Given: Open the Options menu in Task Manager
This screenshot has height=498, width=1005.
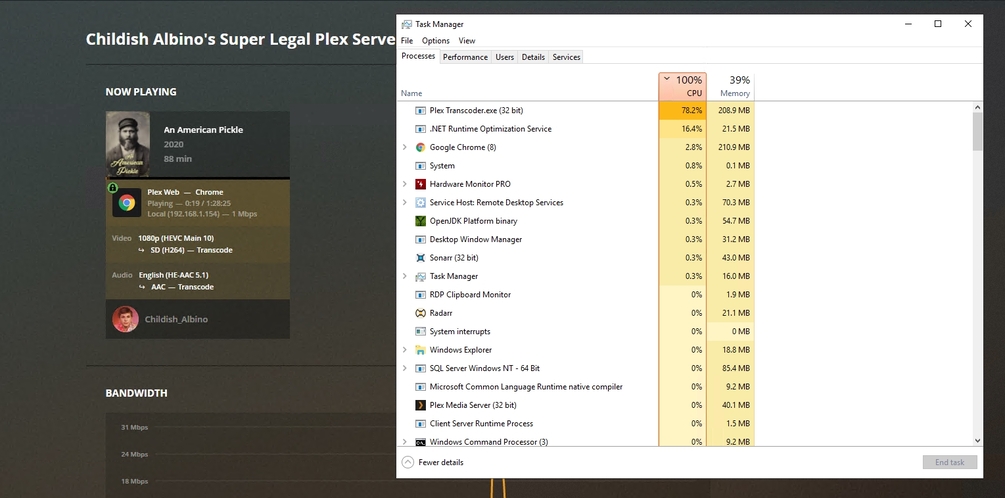Looking at the screenshot, I should (x=436, y=40).
